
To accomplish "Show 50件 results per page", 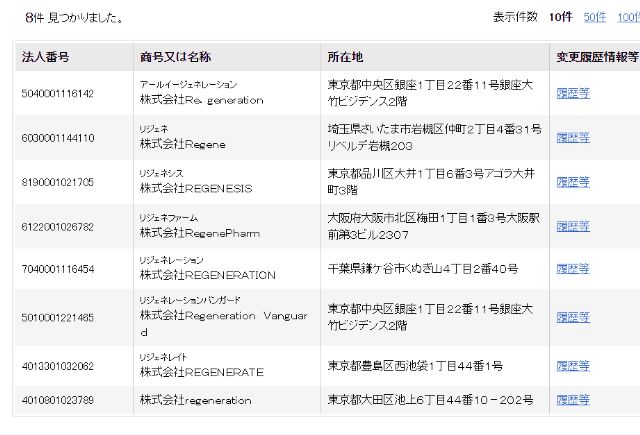I will (x=595, y=17).
